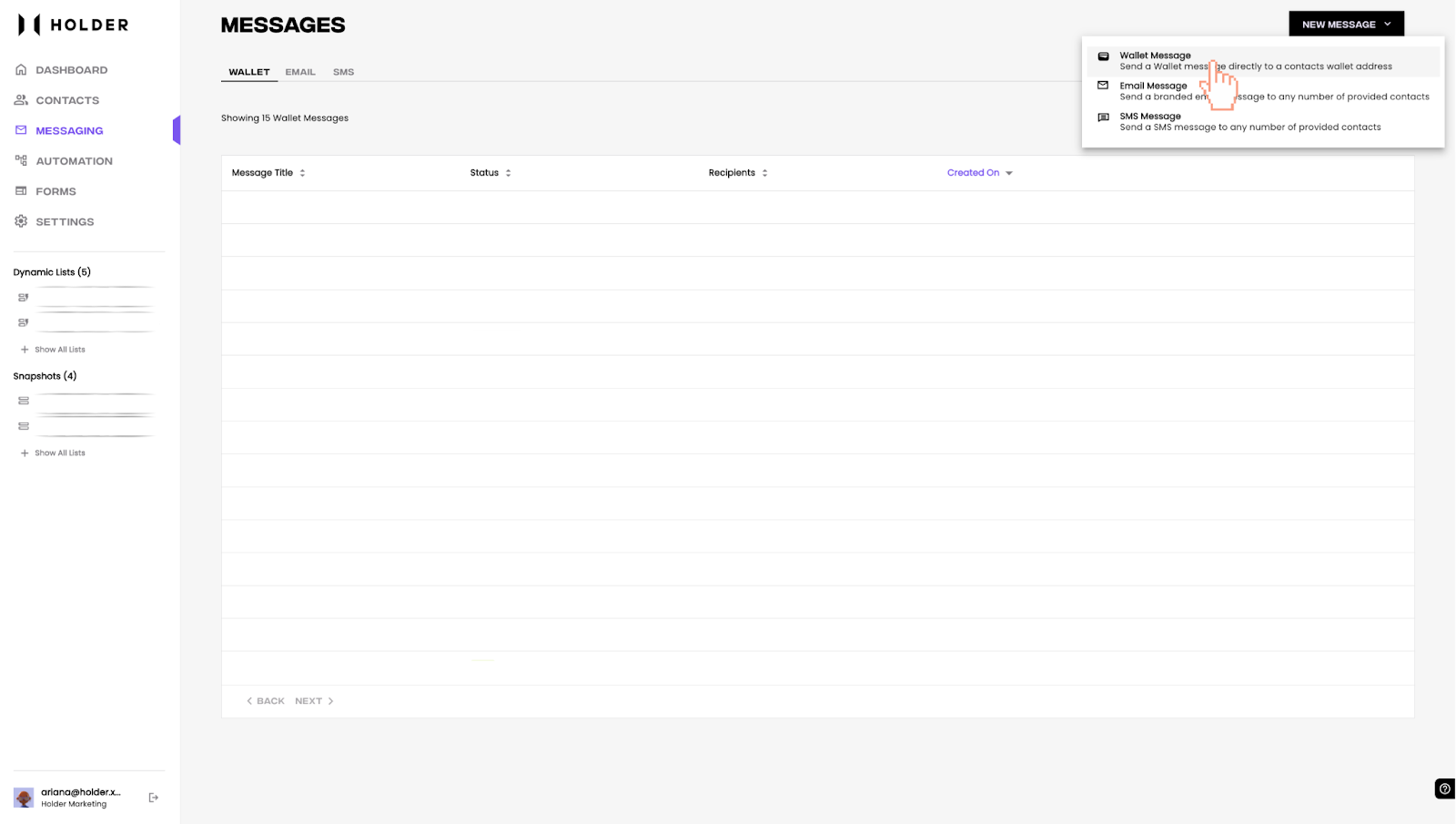The height and width of the screenshot is (824, 1456).
Task: Click the Forms icon in sidebar
Action: point(21,191)
